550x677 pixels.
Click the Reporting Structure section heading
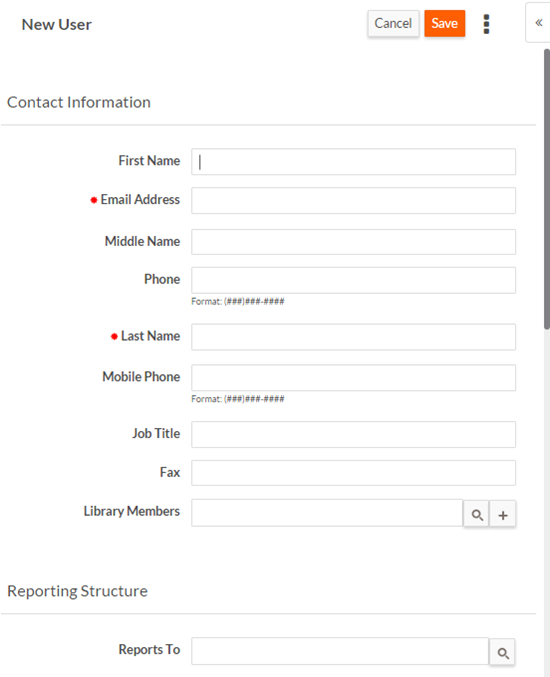[x=77, y=591]
